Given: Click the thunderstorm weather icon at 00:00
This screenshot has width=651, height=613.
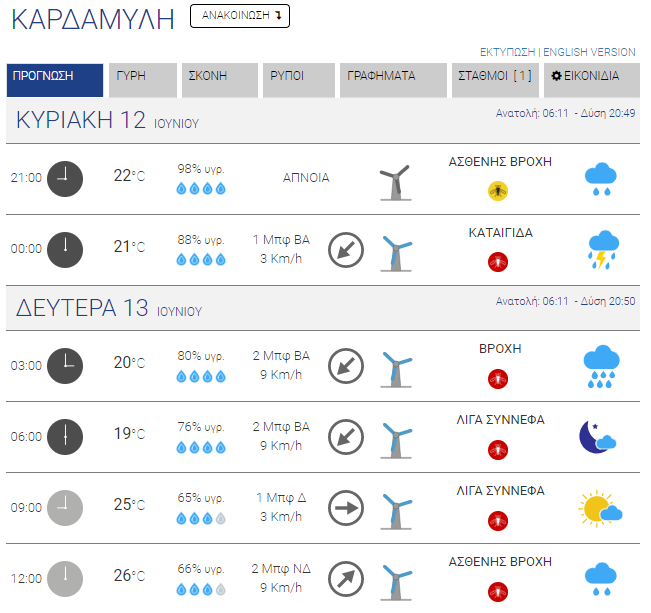Looking at the screenshot, I should coord(603,250).
